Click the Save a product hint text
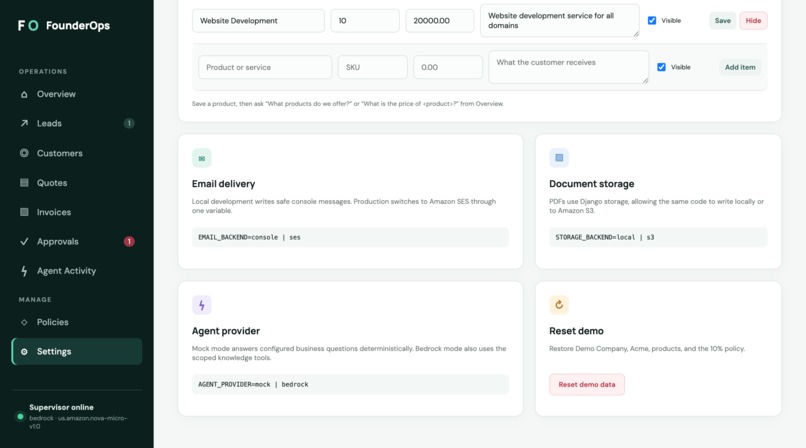This screenshot has width=806, height=448. click(x=347, y=104)
